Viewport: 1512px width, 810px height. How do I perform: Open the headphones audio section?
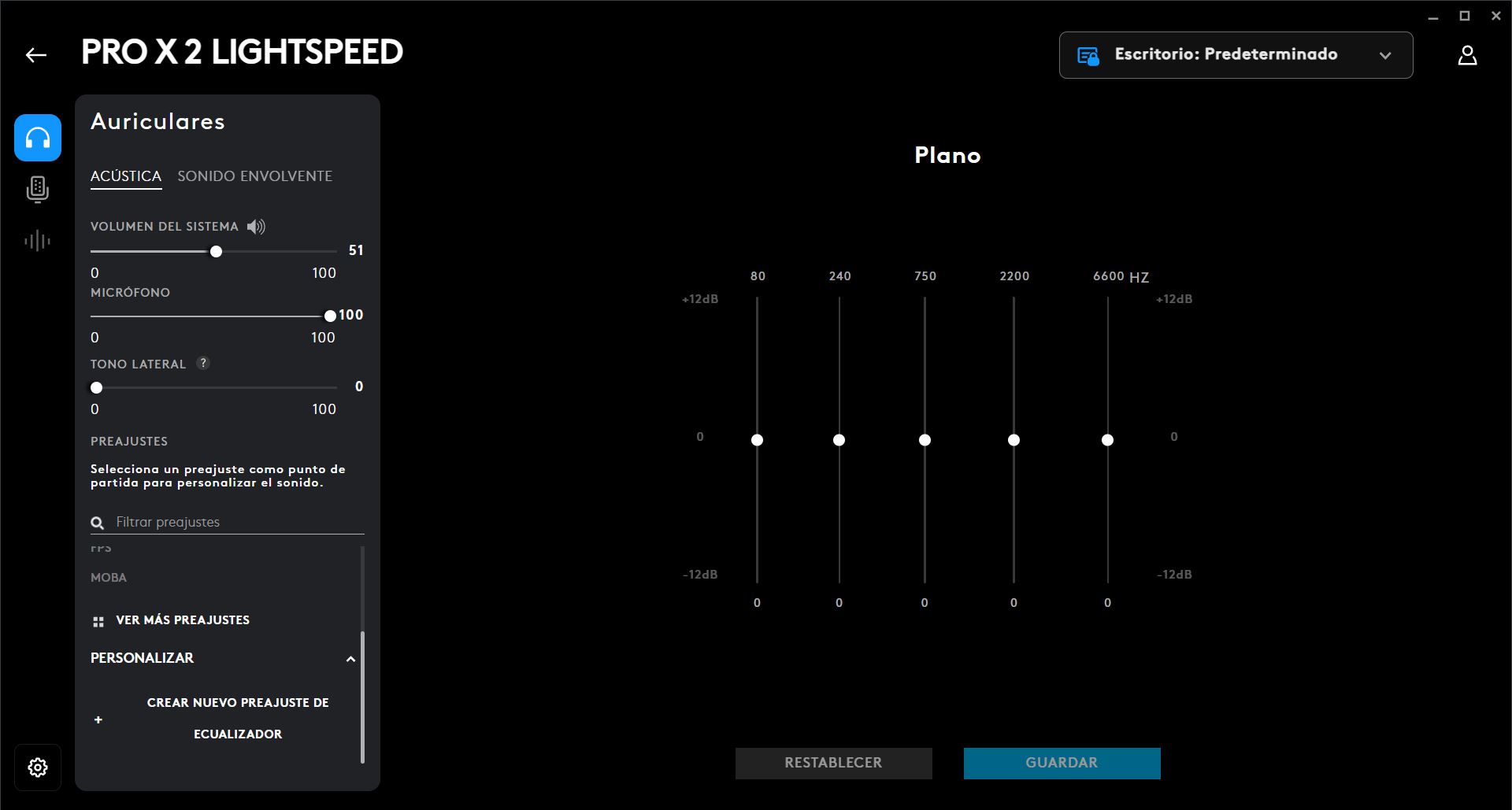tap(38, 138)
